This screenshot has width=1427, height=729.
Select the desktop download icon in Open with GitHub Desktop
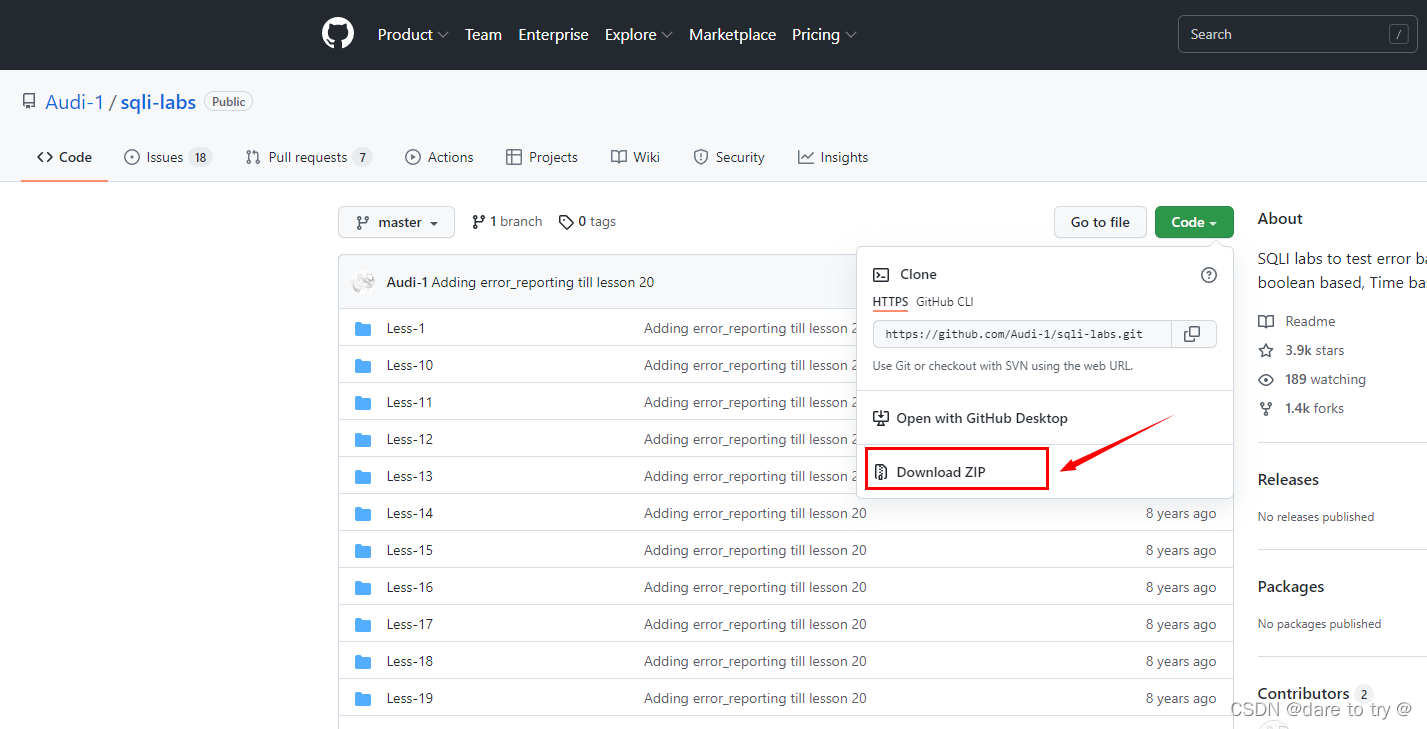pyautogui.click(x=881, y=418)
